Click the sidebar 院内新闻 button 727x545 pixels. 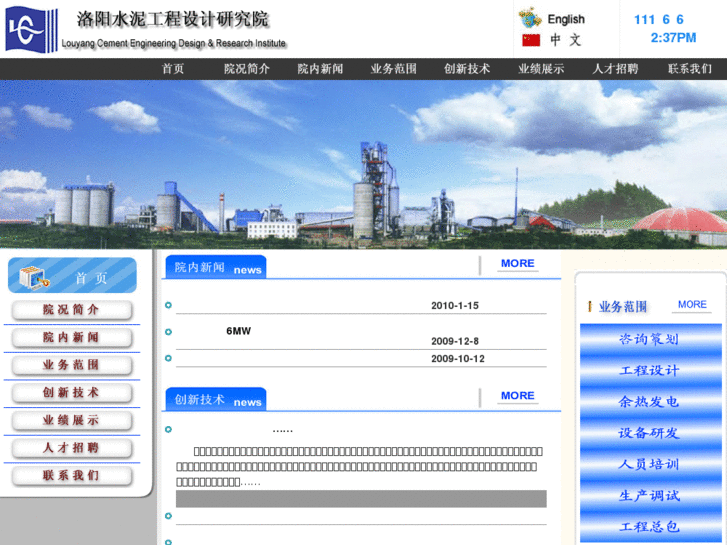[x=72, y=338]
